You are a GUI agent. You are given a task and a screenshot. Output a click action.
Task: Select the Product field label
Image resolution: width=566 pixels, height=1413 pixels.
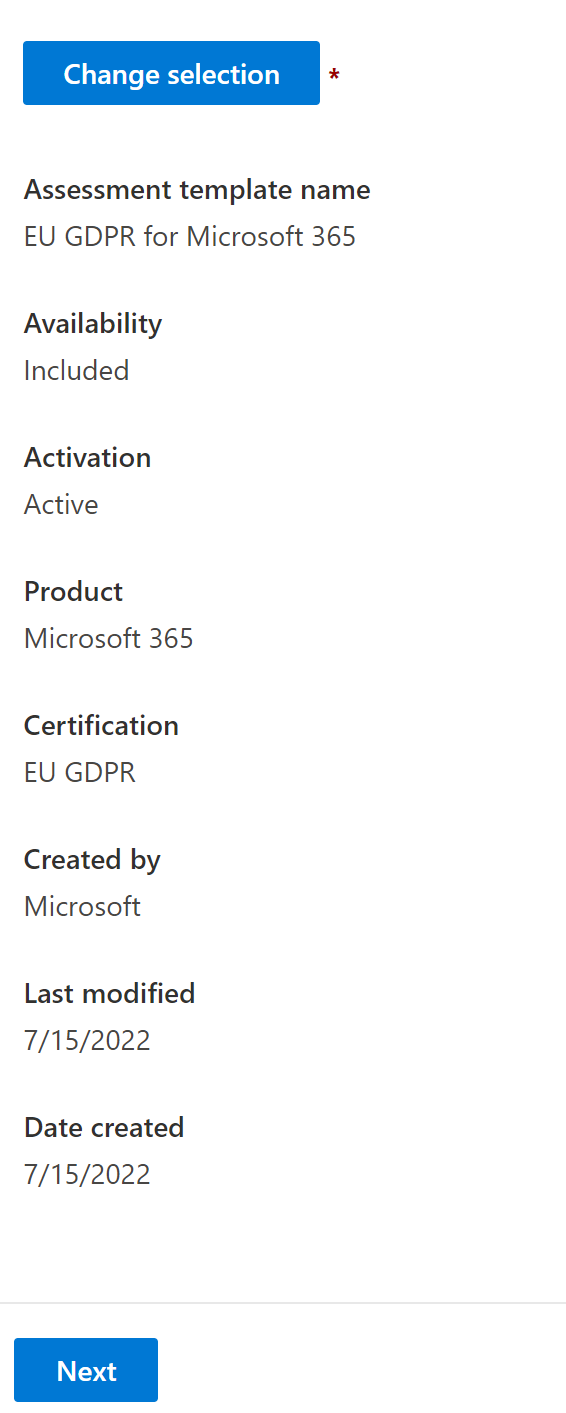[x=74, y=592]
